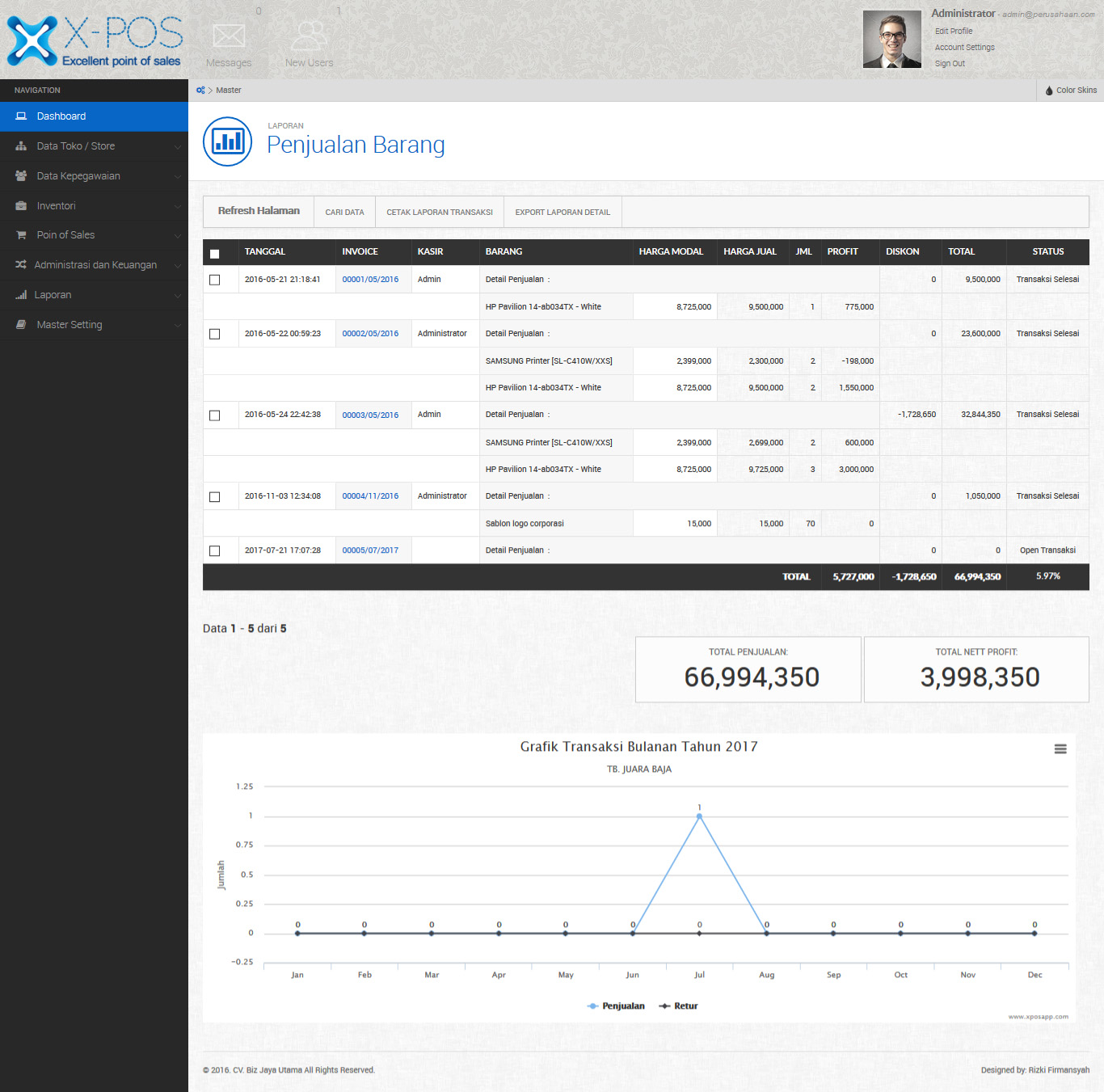
Task: Expand the Inventori sidebar menu
Action: pos(94,206)
